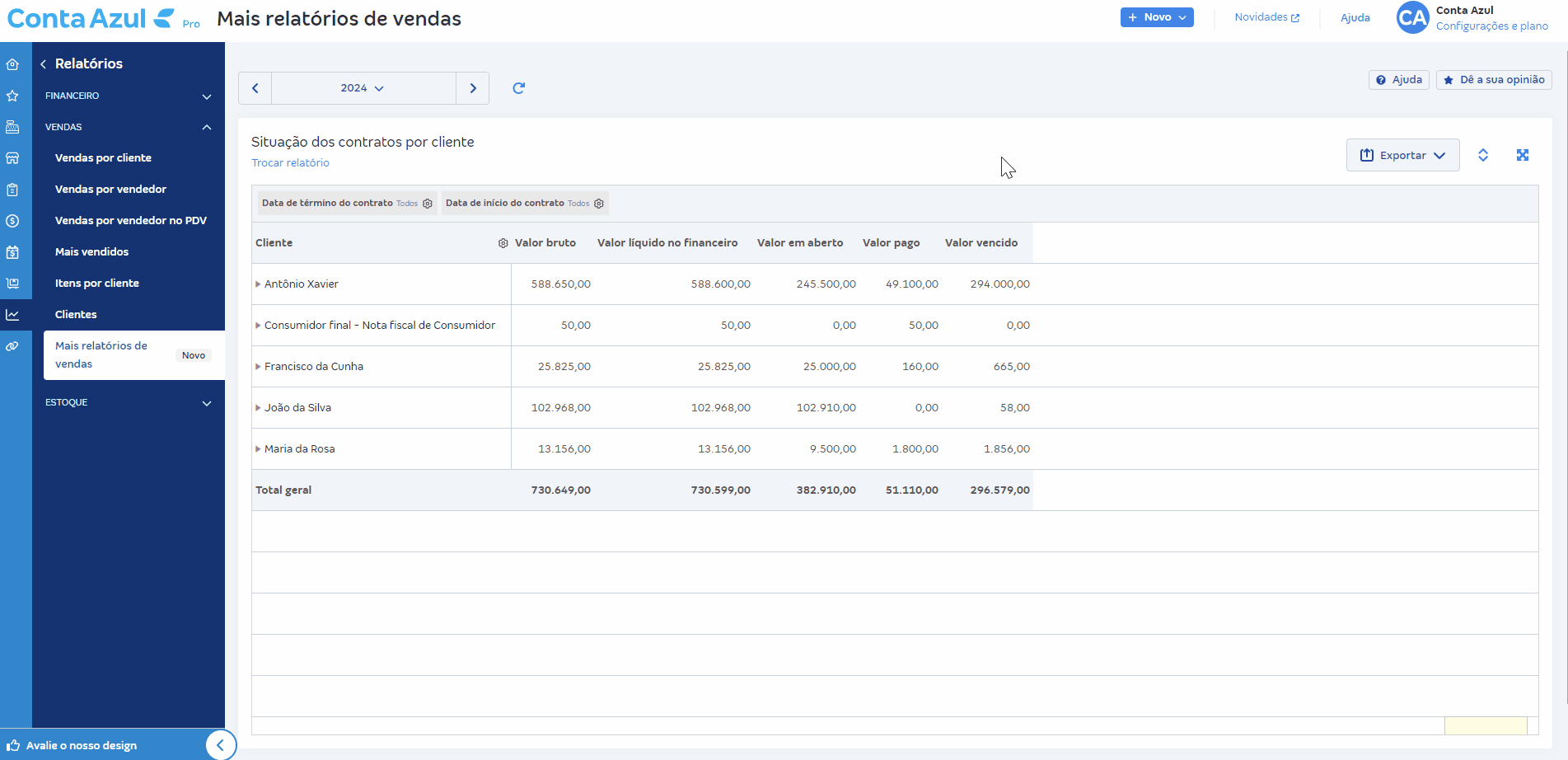Expand Francisco da Cunha row

(x=258, y=367)
